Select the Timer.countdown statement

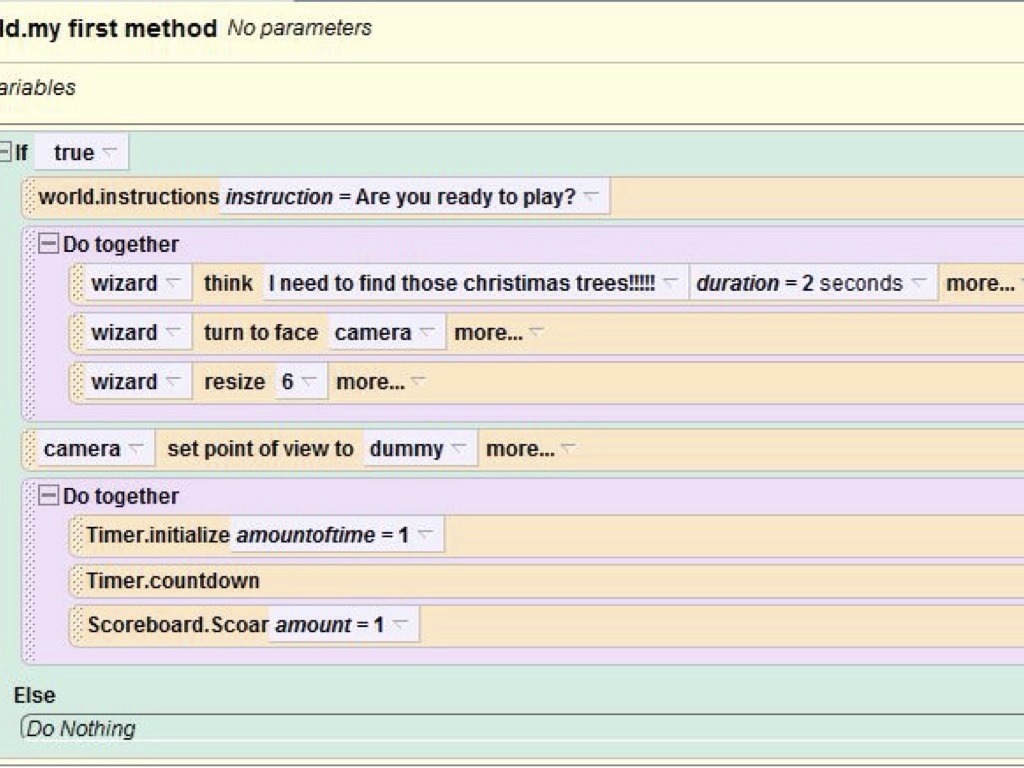click(x=172, y=581)
